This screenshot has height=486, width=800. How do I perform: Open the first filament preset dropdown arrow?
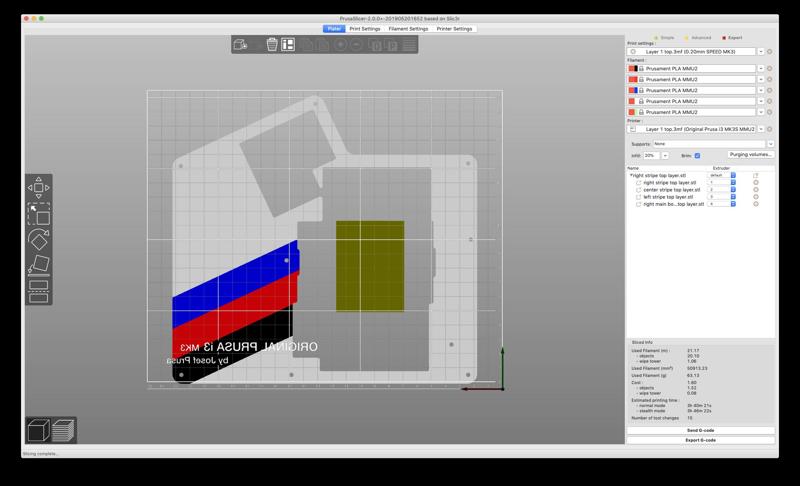761,68
